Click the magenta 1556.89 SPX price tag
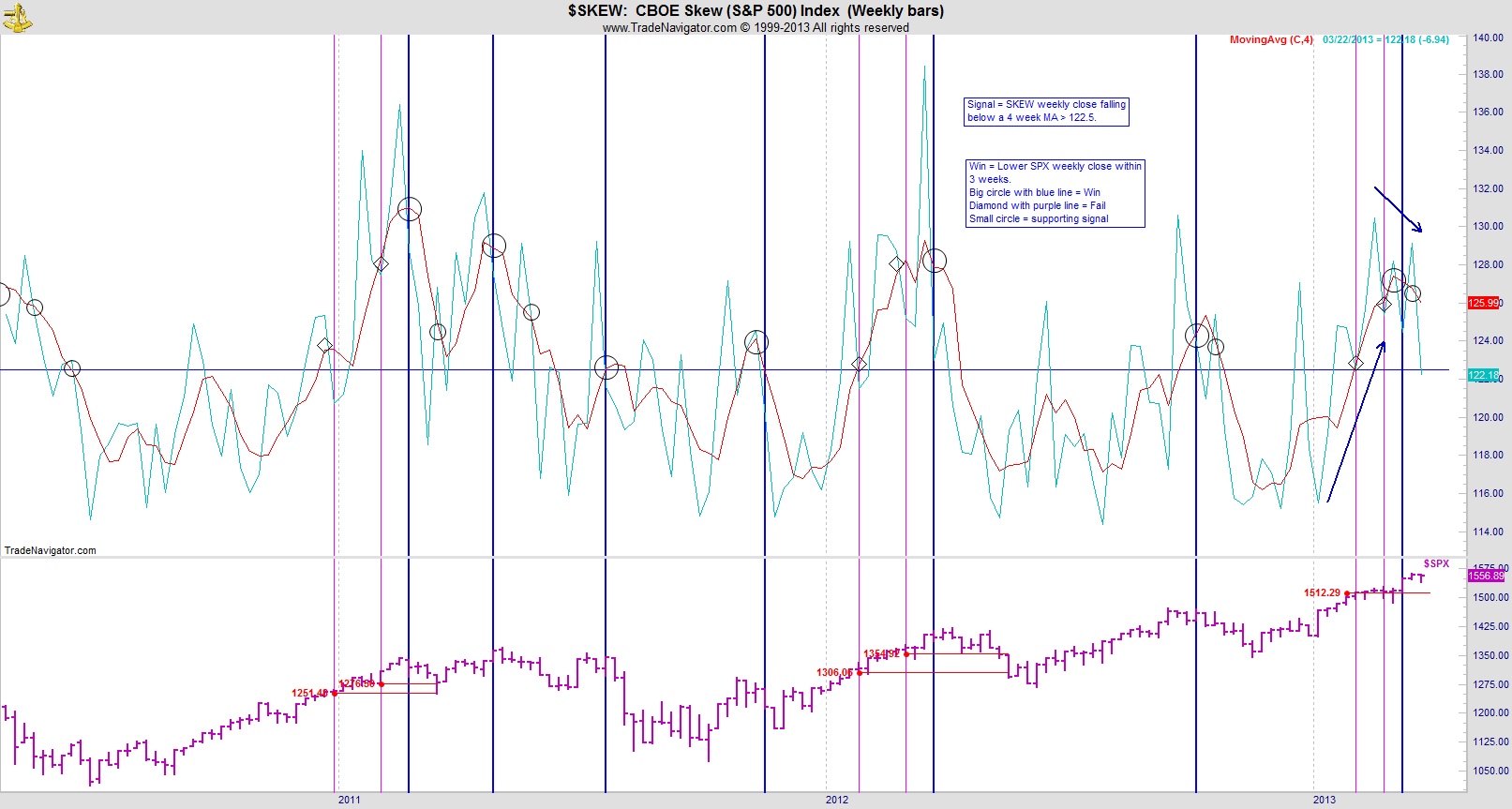1512x809 pixels. (x=1486, y=576)
